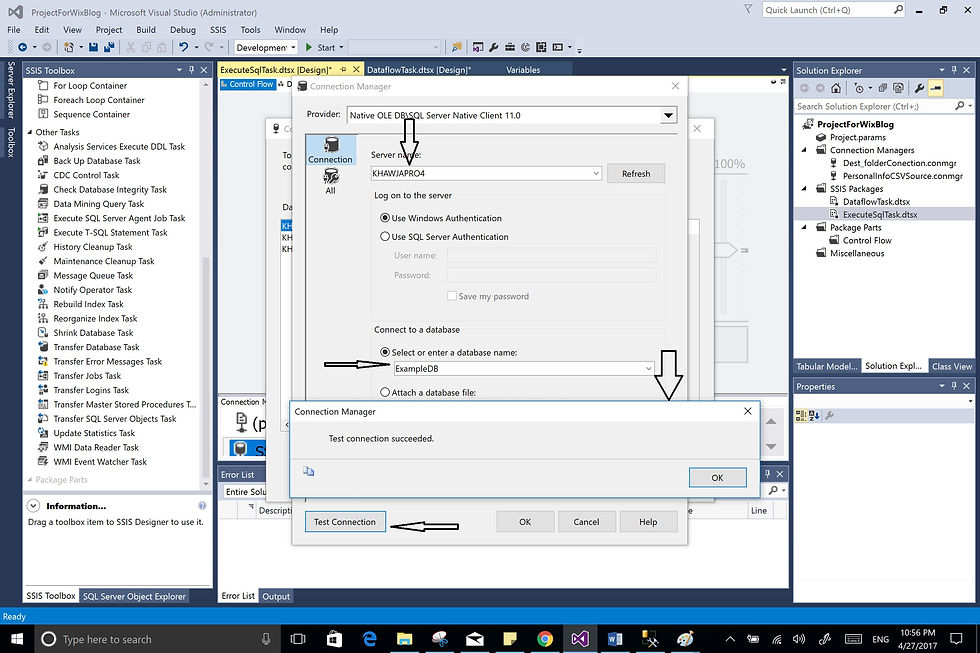Pin the SSIS Toolbox panel
The width and height of the screenshot is (980, 653).
(191, 70)
